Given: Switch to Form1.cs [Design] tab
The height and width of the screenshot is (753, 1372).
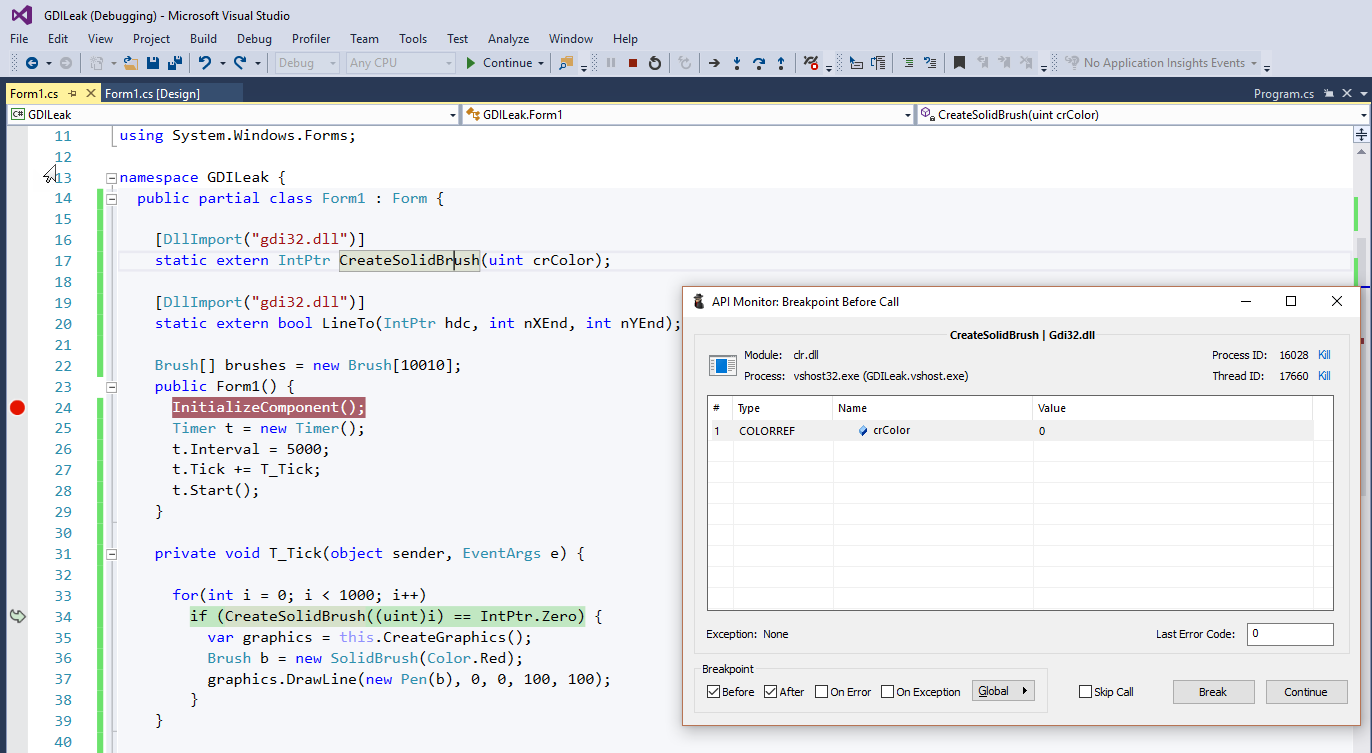Looking at the screenshot, I should [x=152, y=93].
